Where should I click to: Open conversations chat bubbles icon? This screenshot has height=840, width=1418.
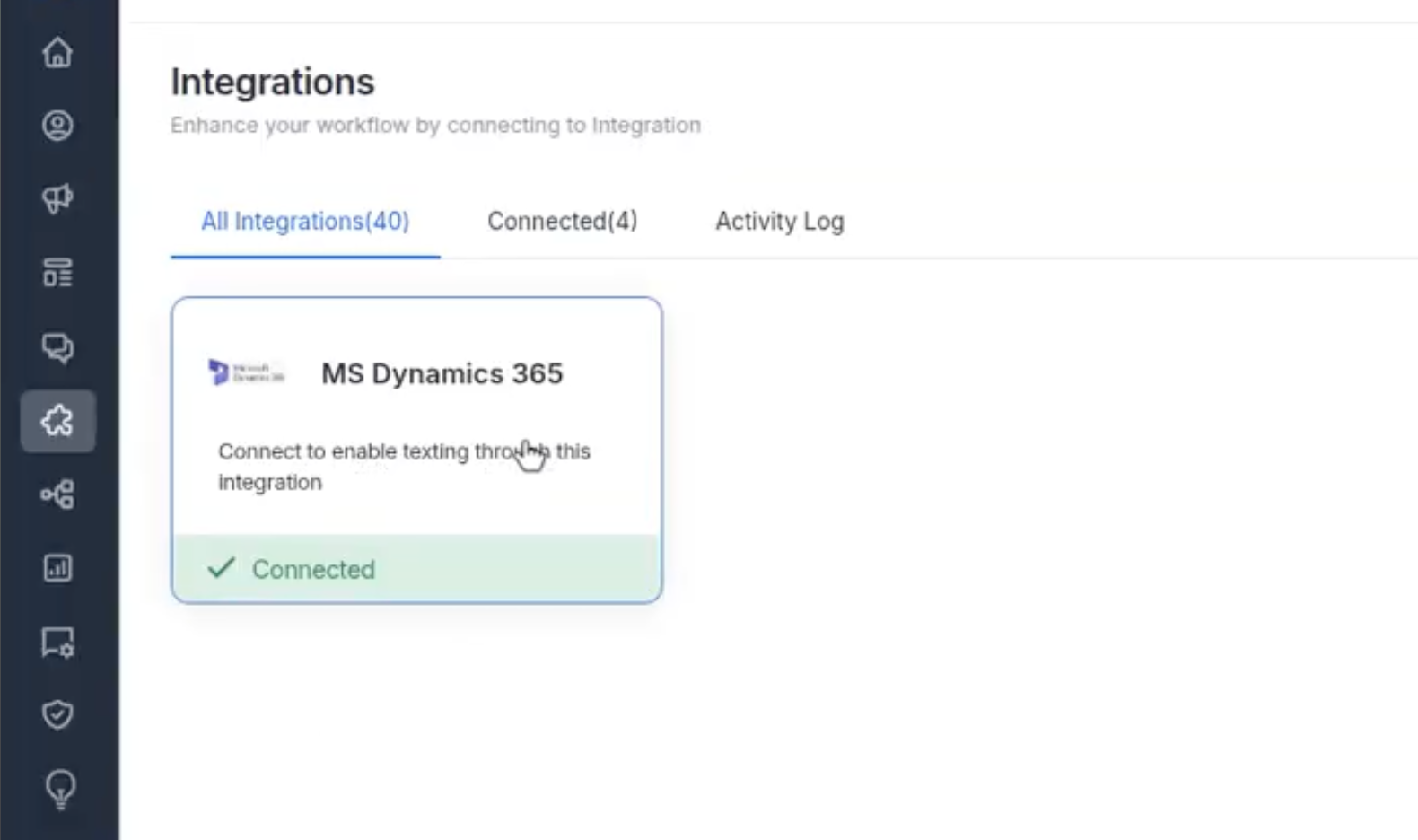coord(57,347)
